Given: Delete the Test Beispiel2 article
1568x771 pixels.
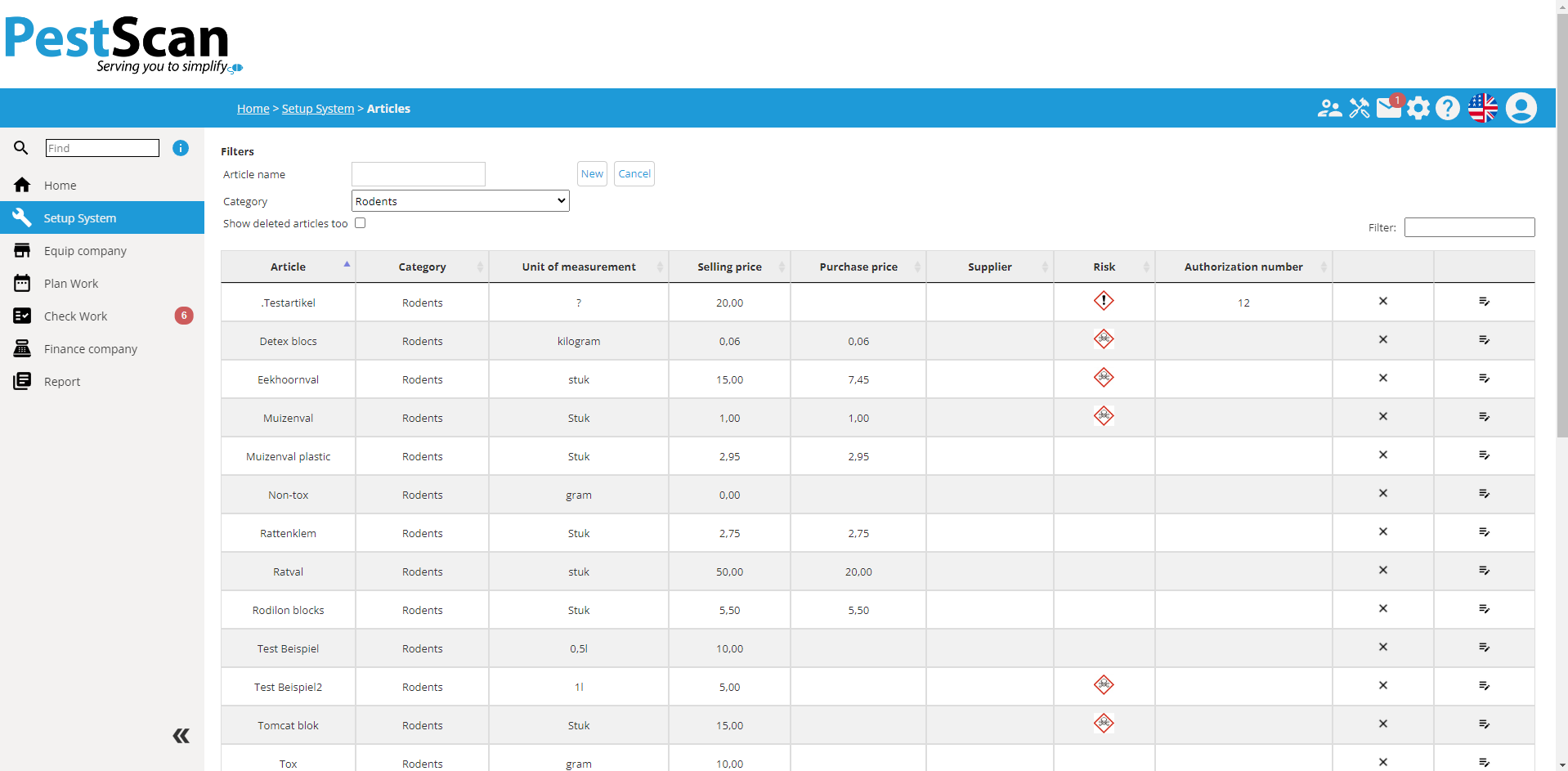Looking at the screenshot, I should coord(1383,686).
